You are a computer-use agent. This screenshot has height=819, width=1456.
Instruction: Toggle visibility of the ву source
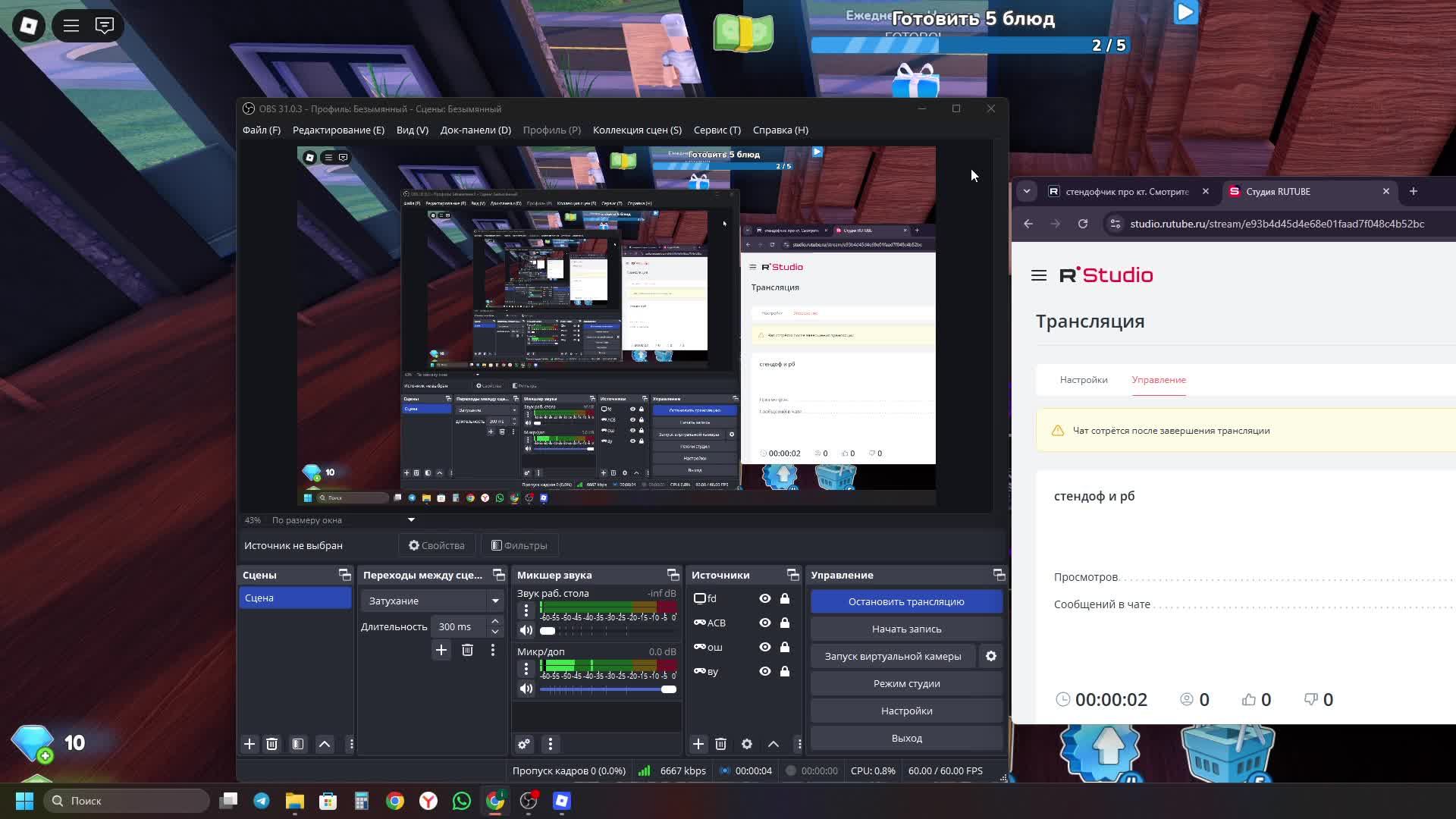click(x=764, y=671)
